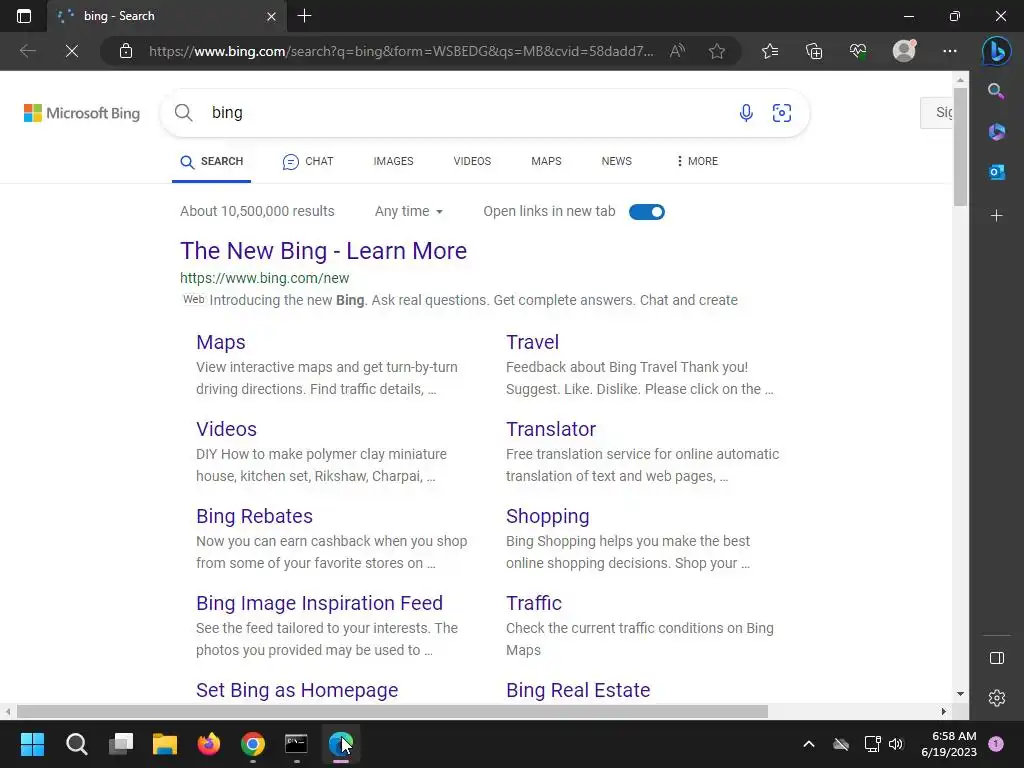The height and width of the screenshot is (768, 1024).
Task: Expand the MORE search categories menu
Action: (x=697, y=161)
